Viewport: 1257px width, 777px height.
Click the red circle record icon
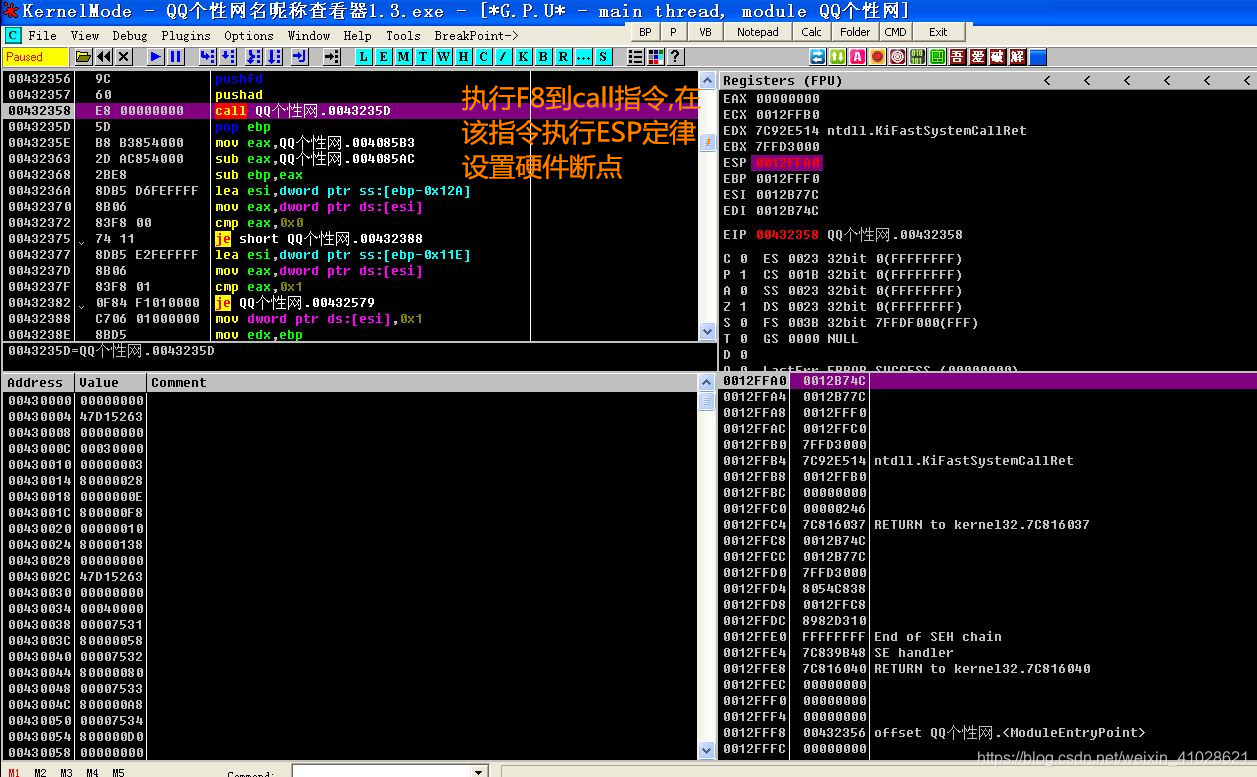pos(877,57)
